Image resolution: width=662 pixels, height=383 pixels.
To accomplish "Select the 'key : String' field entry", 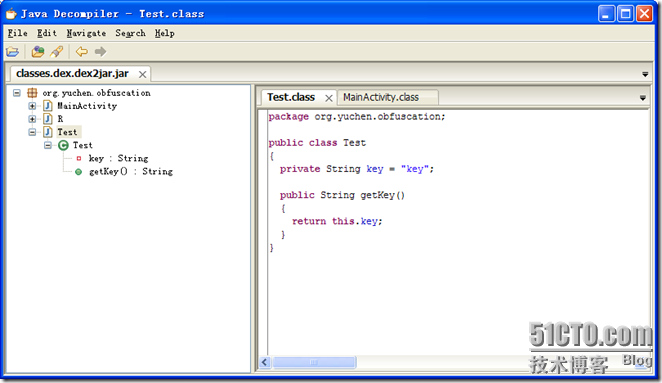I will pos(118,159).
